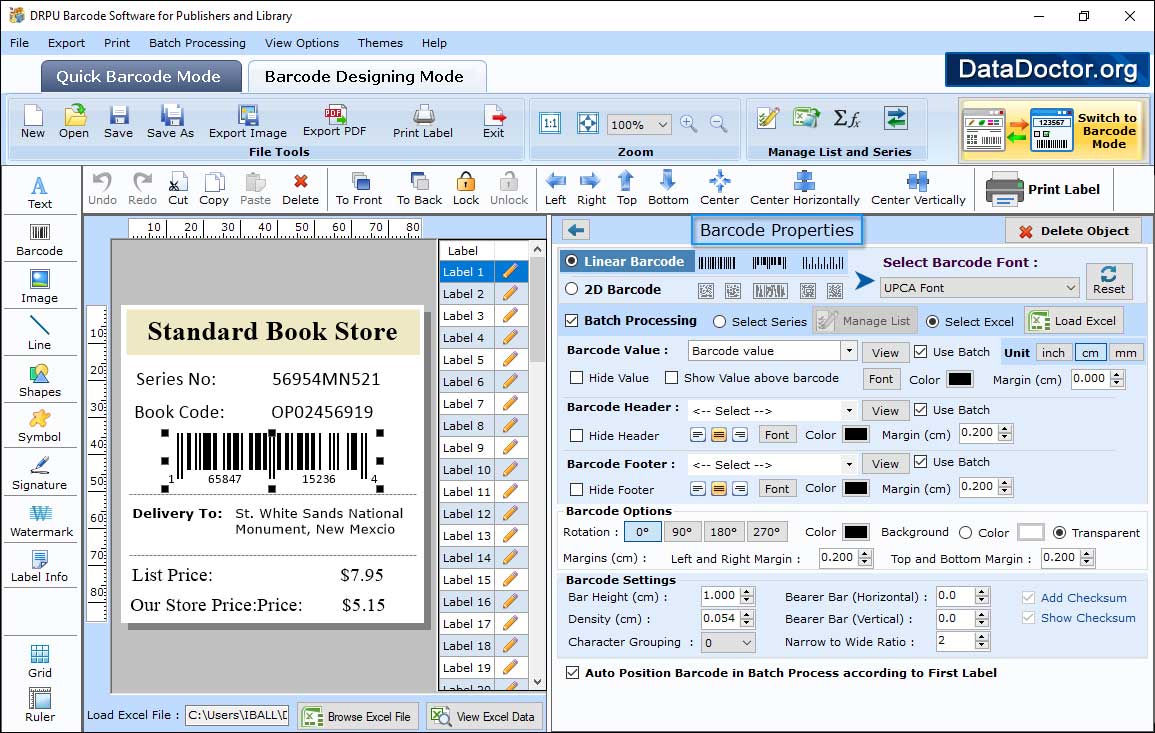Expand the Barcode Header select dropdown

point(849,410)
